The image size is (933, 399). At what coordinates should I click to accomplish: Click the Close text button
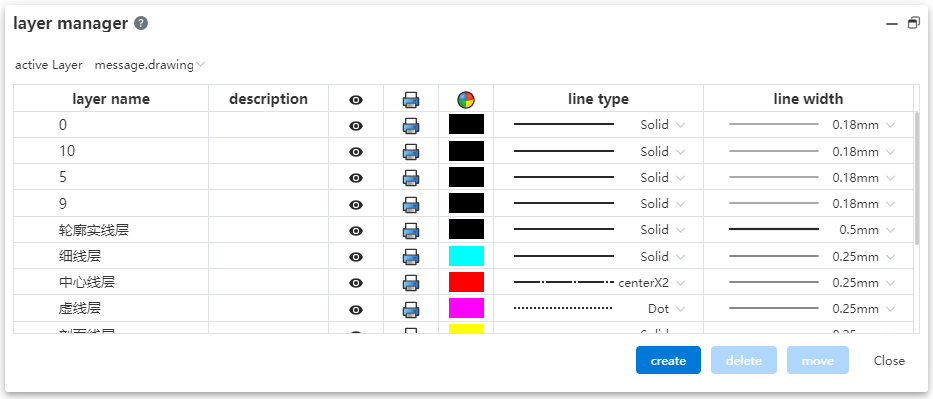tap(889, 360)
